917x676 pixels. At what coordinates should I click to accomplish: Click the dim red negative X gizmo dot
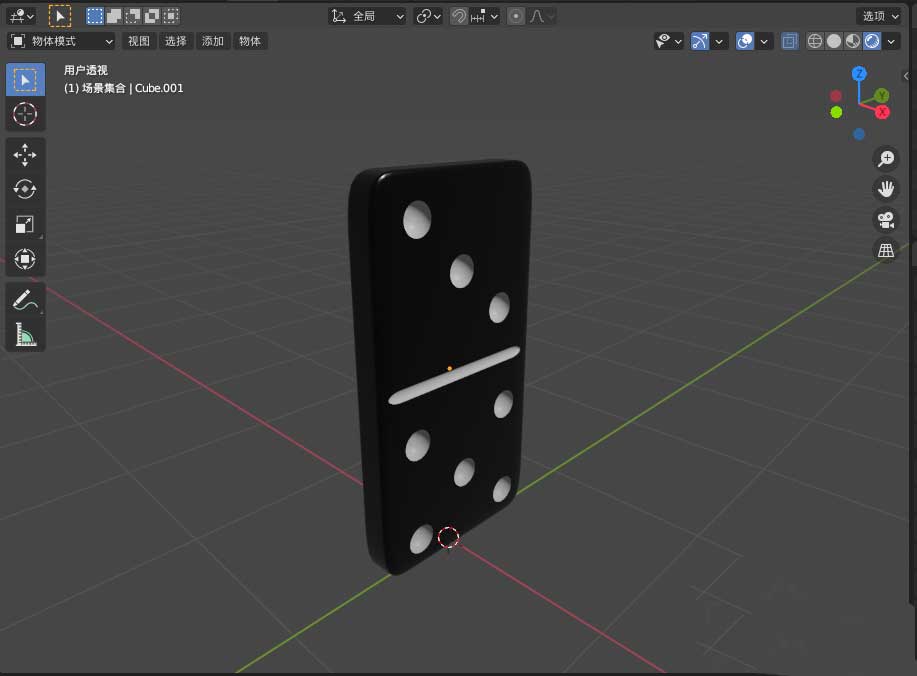coord(836,95)
